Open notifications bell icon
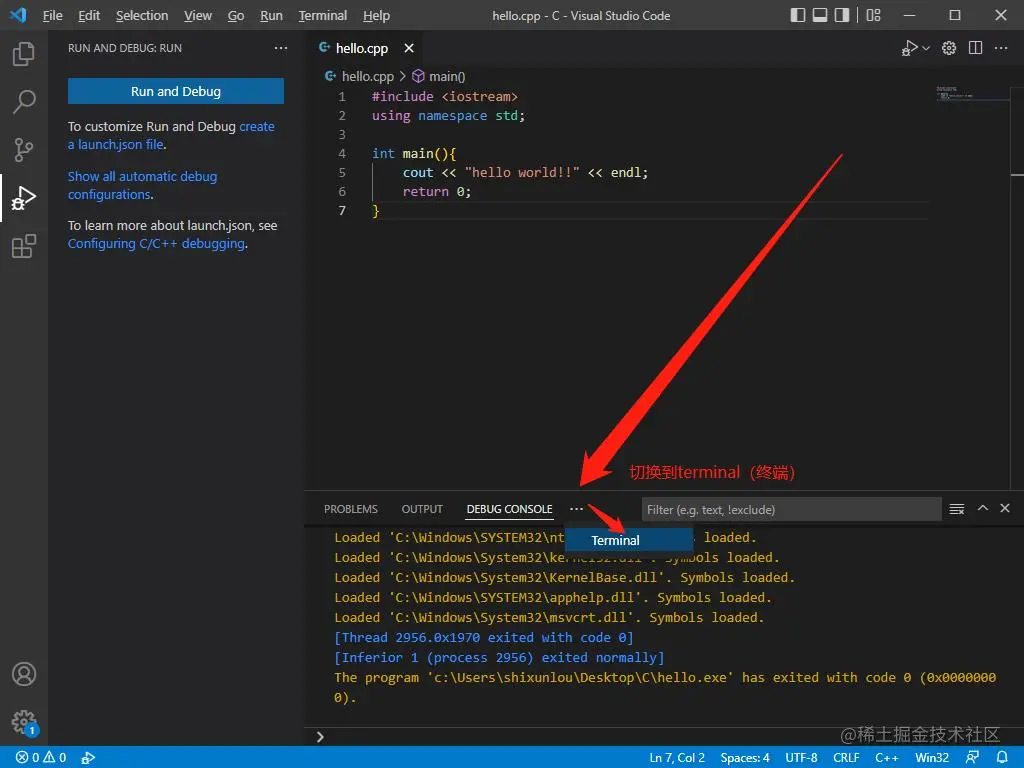Image resolution: width=1024 pixels, height=768 pixels. coord(1002,758)
